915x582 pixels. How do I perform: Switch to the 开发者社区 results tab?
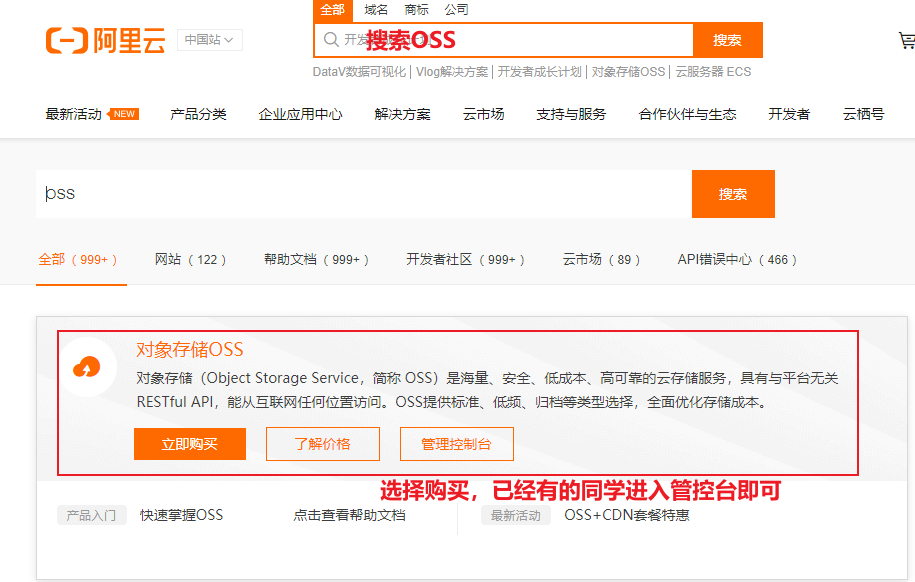[x=466, y=259]
